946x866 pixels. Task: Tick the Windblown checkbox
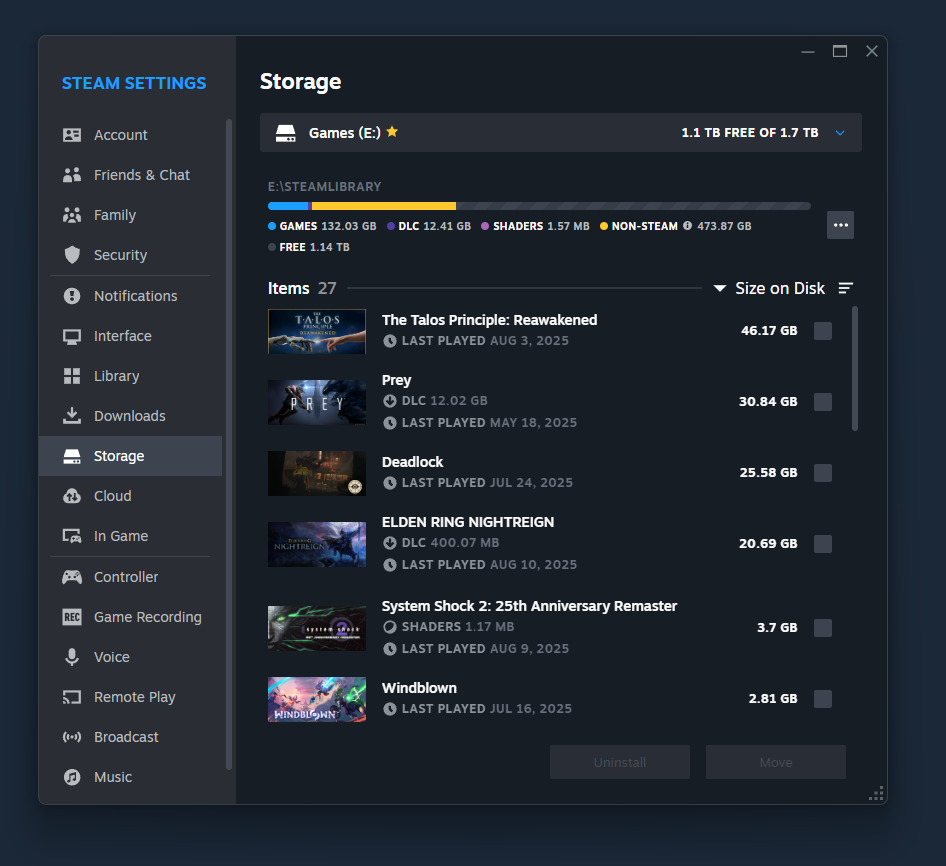823,699
